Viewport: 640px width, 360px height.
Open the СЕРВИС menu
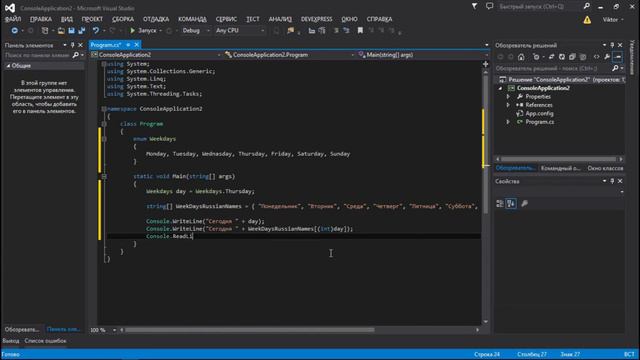click(x=226, y=19)
